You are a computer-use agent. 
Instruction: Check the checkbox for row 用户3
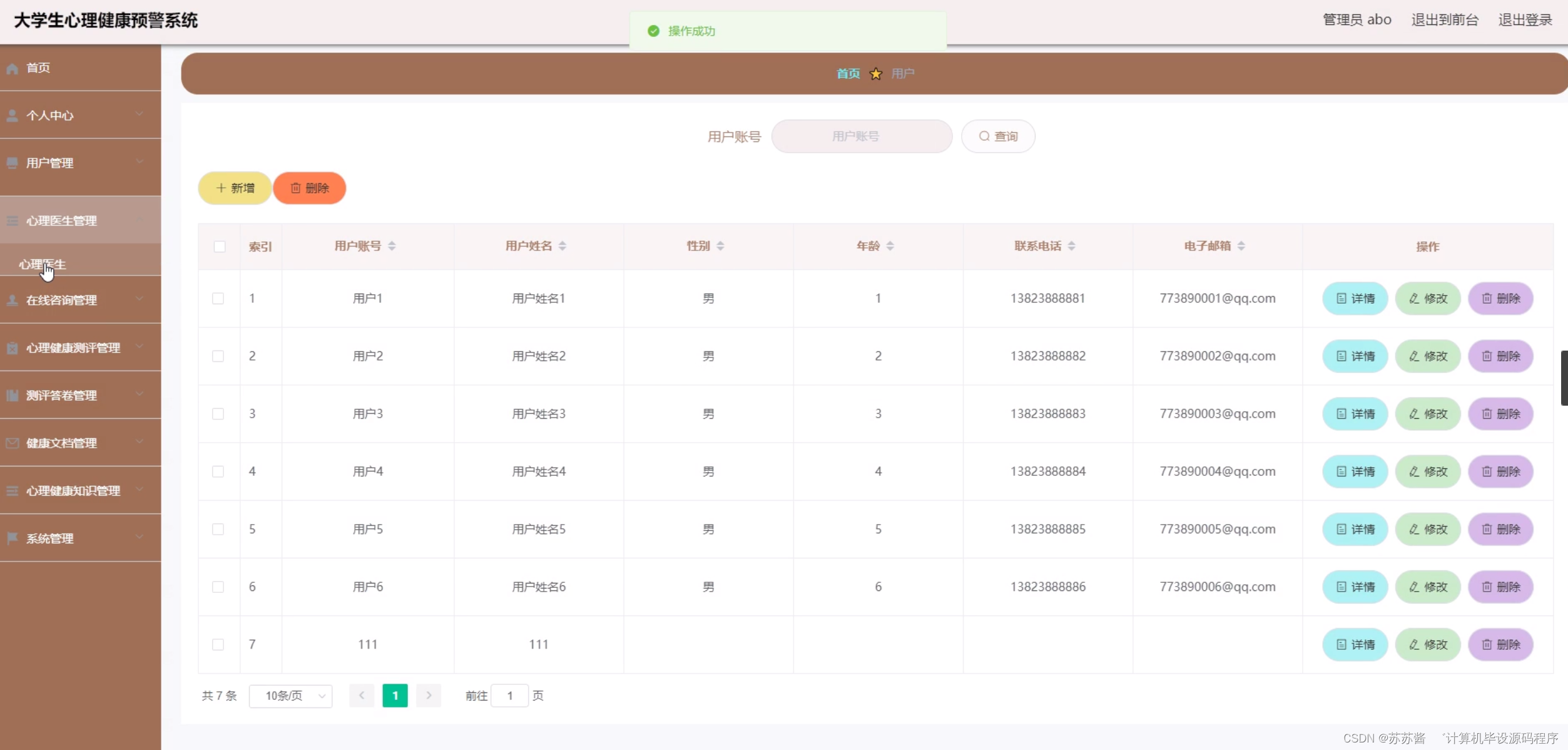coord(218,414)
